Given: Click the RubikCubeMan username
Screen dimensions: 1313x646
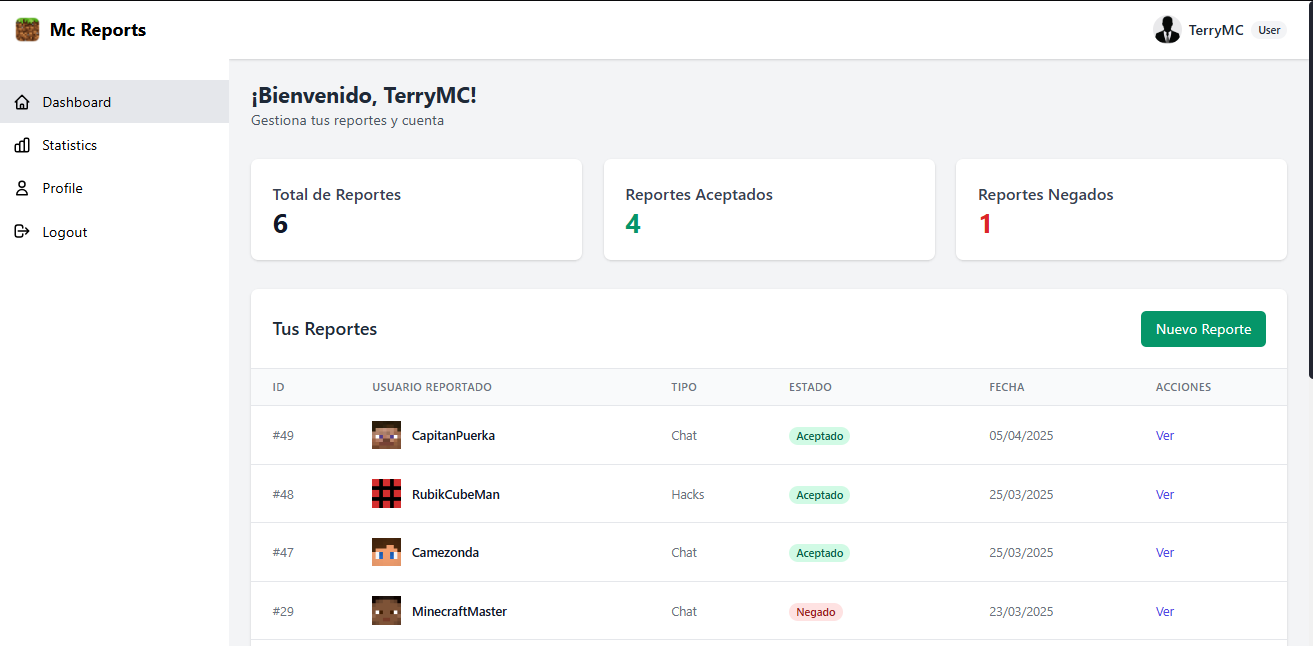Looking at the screenshot, I should (x=456, y=494).
